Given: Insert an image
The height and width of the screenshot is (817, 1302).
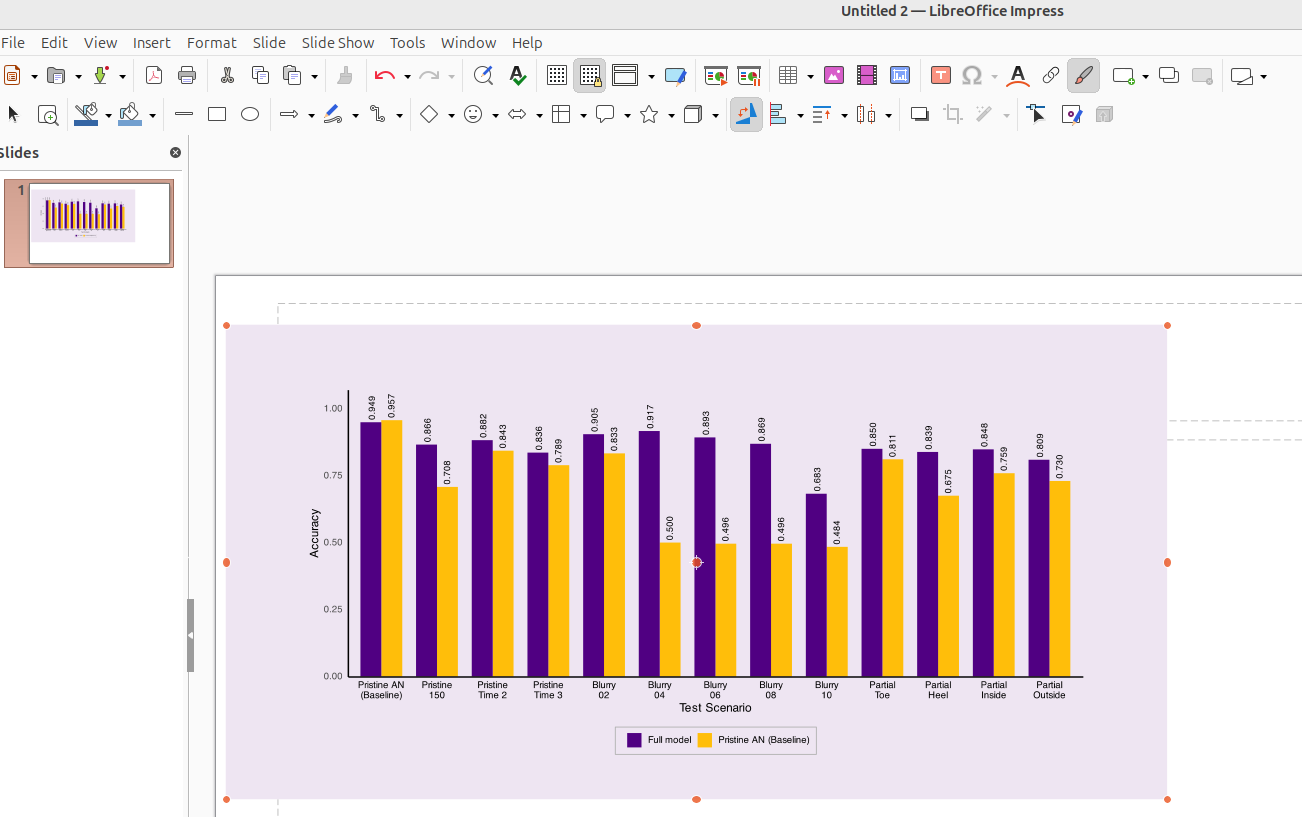Looking at the screenshot, I should (x=834, y=75).
